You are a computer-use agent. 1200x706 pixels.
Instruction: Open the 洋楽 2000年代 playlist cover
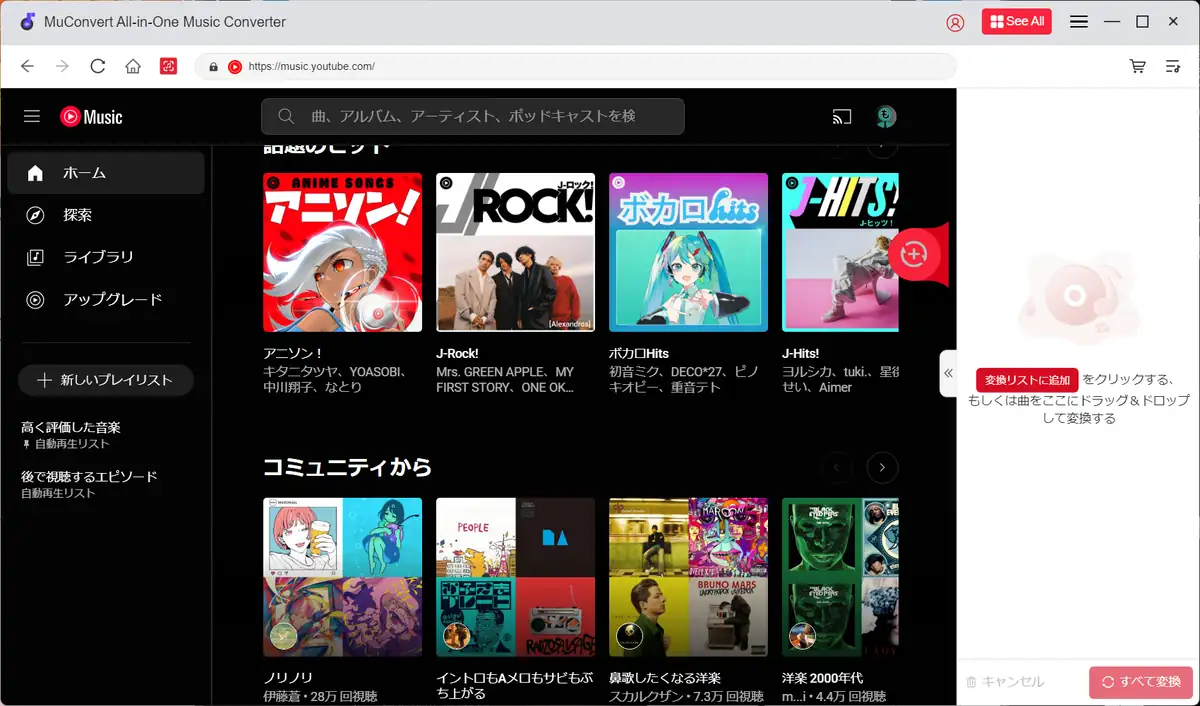point(840,577)
